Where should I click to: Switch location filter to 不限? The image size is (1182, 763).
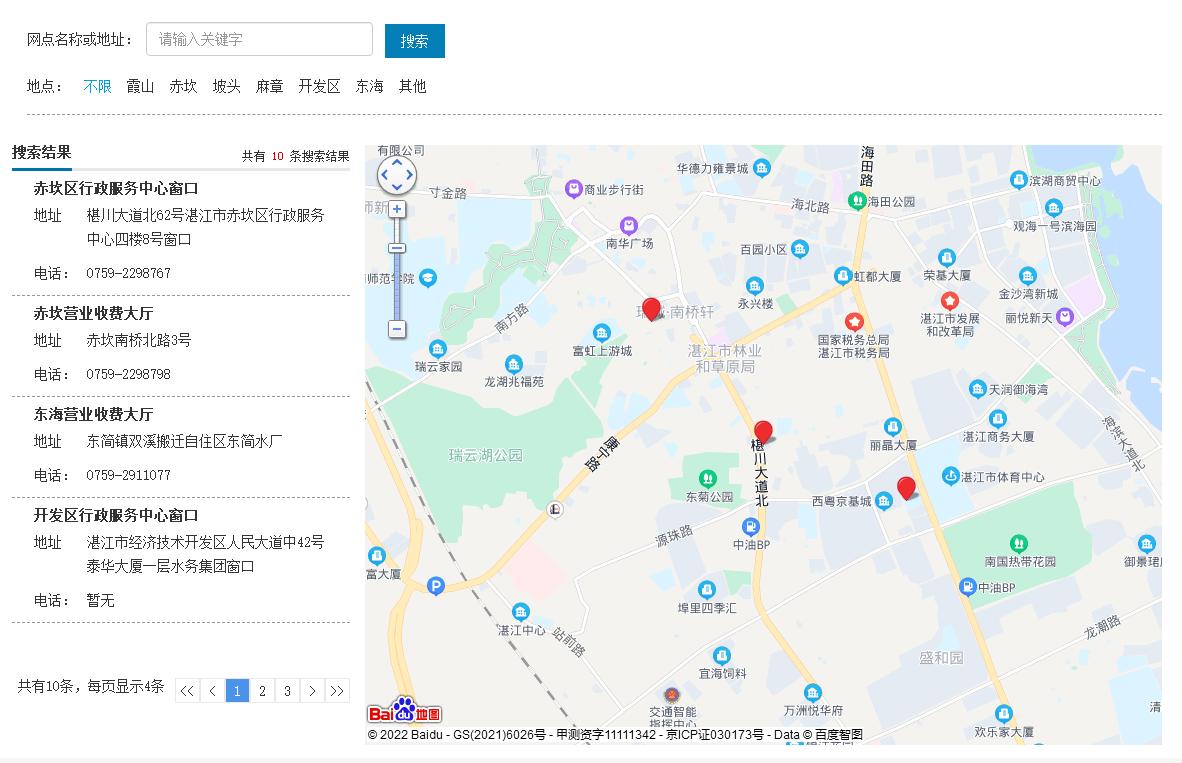(97, 86)
